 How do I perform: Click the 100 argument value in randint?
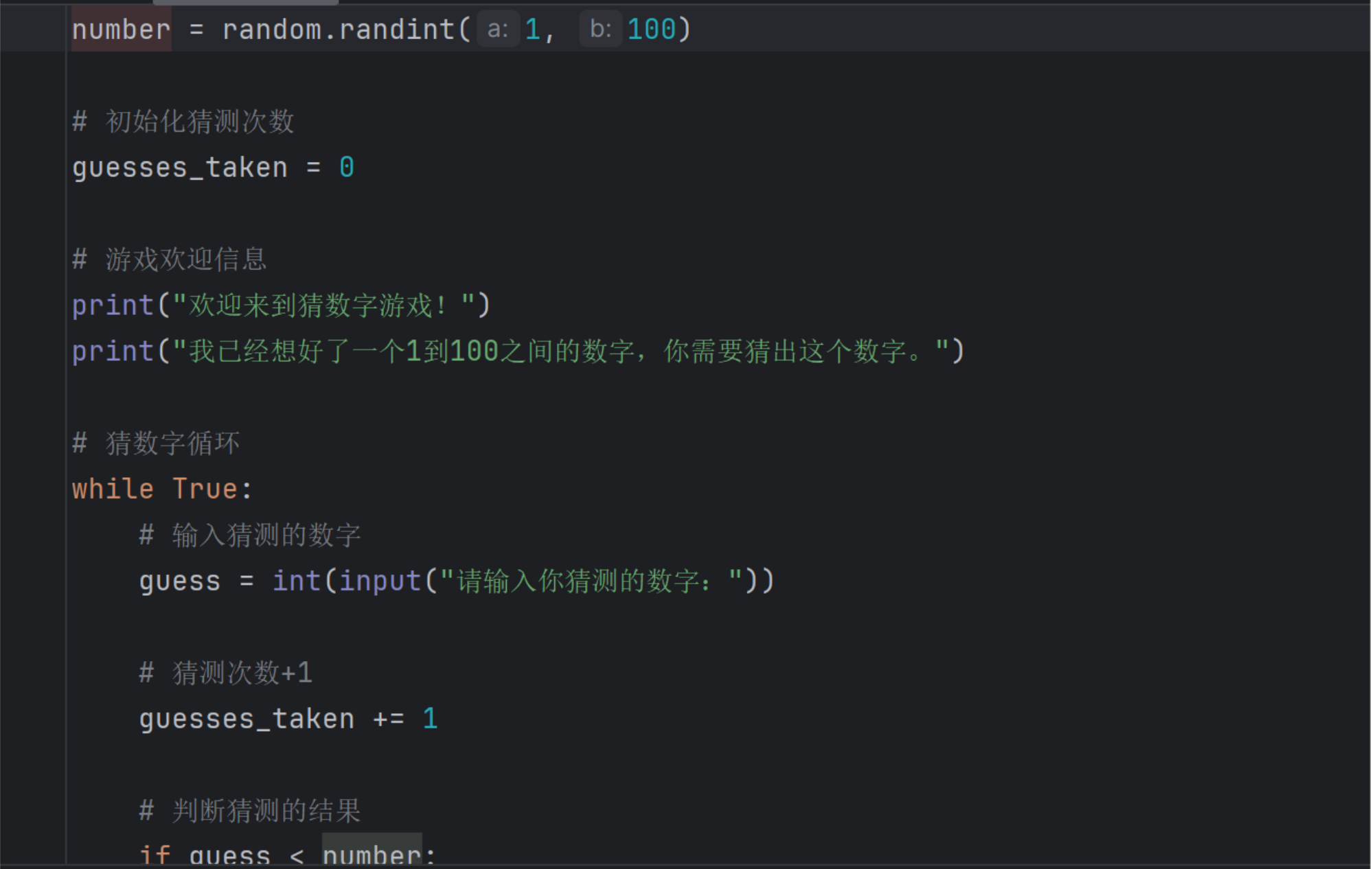click(x=651, y=30)
